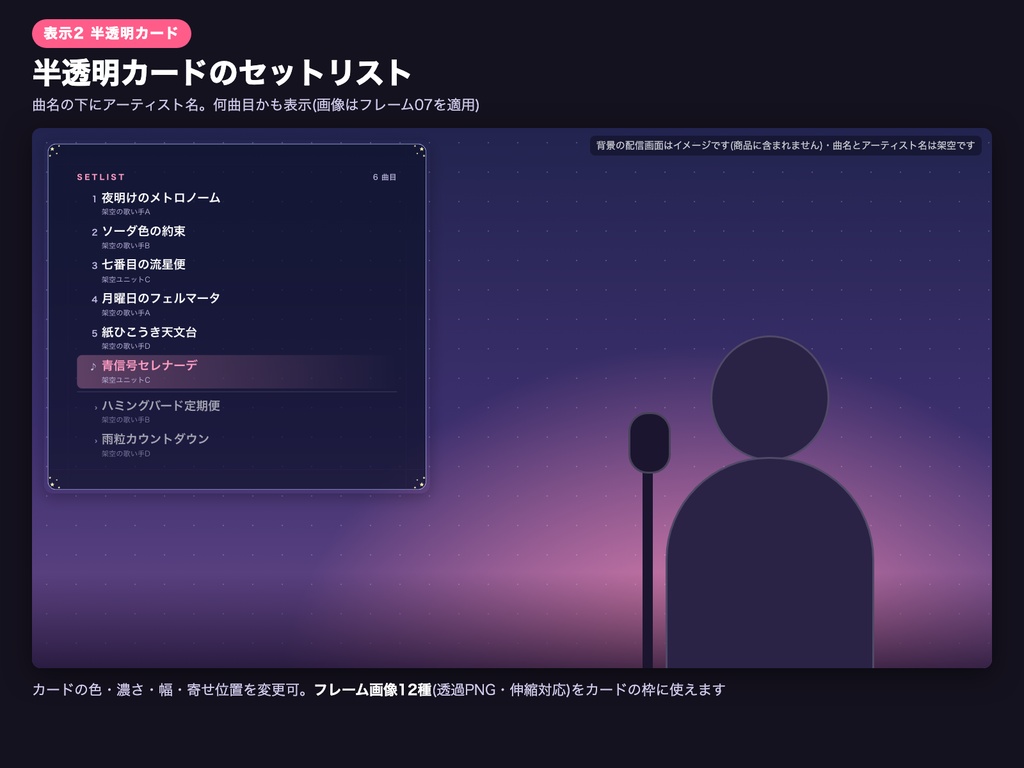This screenshot has width=1024, height=768.
Task: Click the bold text フレーム画像12種 in caption
Action: pyautogui.click(x=373, y=690)
